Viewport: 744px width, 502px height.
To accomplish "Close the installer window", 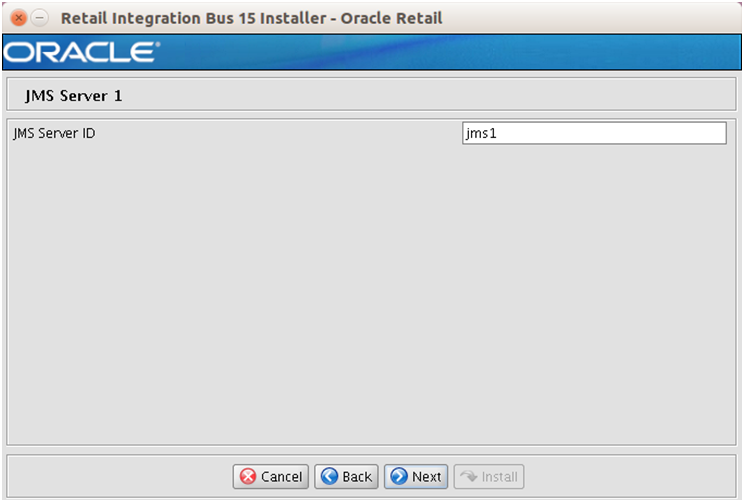I will [19, 18].
